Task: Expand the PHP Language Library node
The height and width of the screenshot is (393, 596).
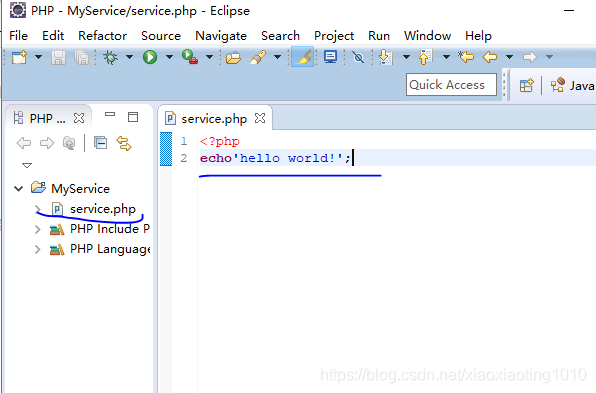Action: [x=38, y=249]
